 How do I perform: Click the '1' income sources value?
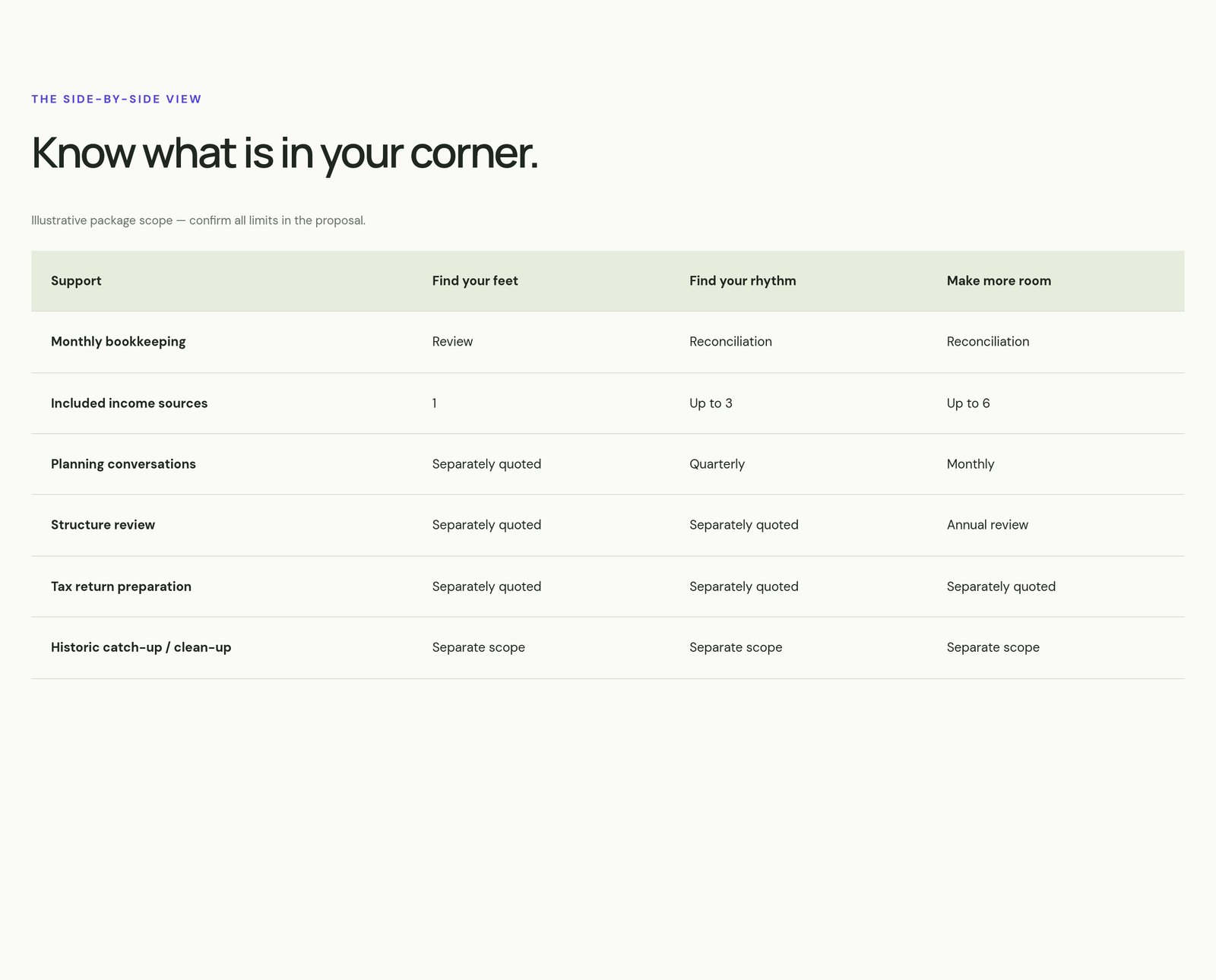pyautogui.click(x=435, y=403)
